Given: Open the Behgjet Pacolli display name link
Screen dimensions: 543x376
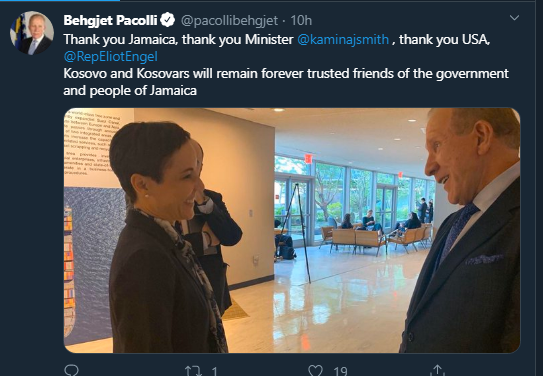Looking at the screenshot, I should click(110, 20).
